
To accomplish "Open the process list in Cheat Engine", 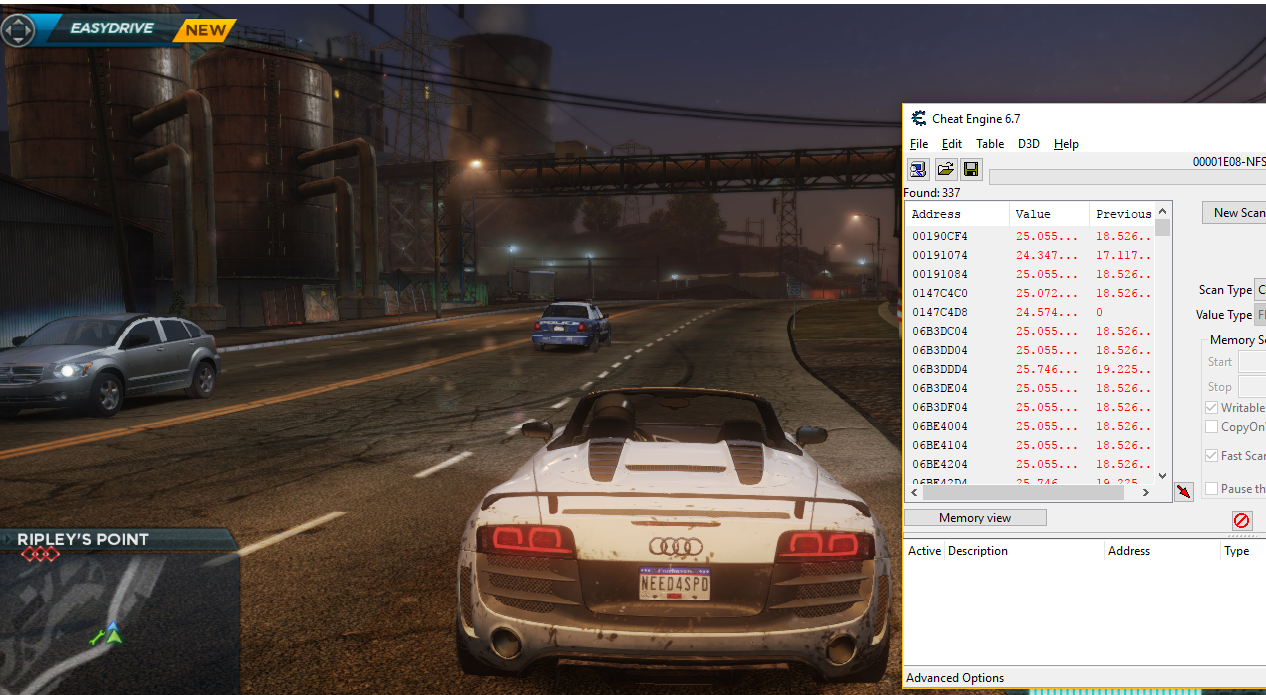I will 918,169.
